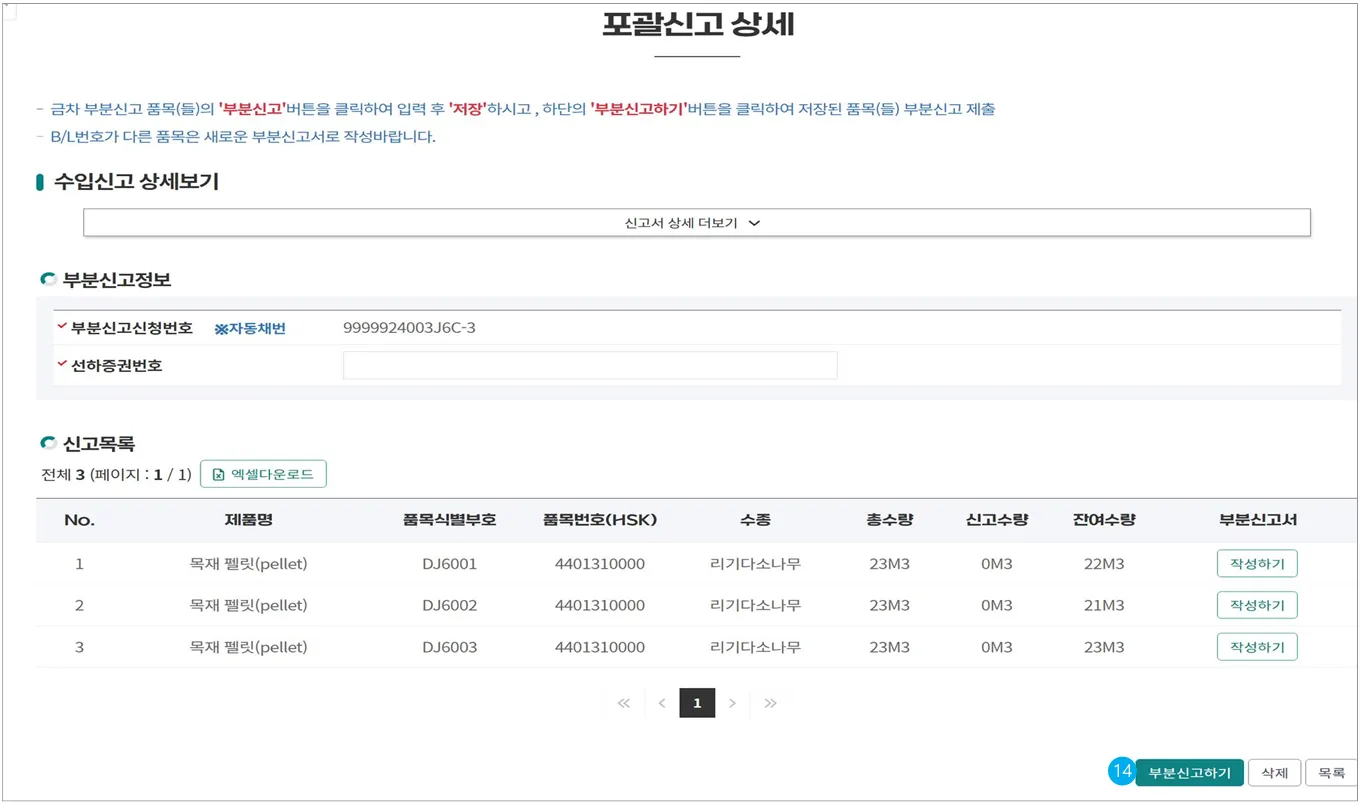This screenshot has width=1361, height=804.
Task: Select page 1 in pagination
Action: click(x=697, y=703)
